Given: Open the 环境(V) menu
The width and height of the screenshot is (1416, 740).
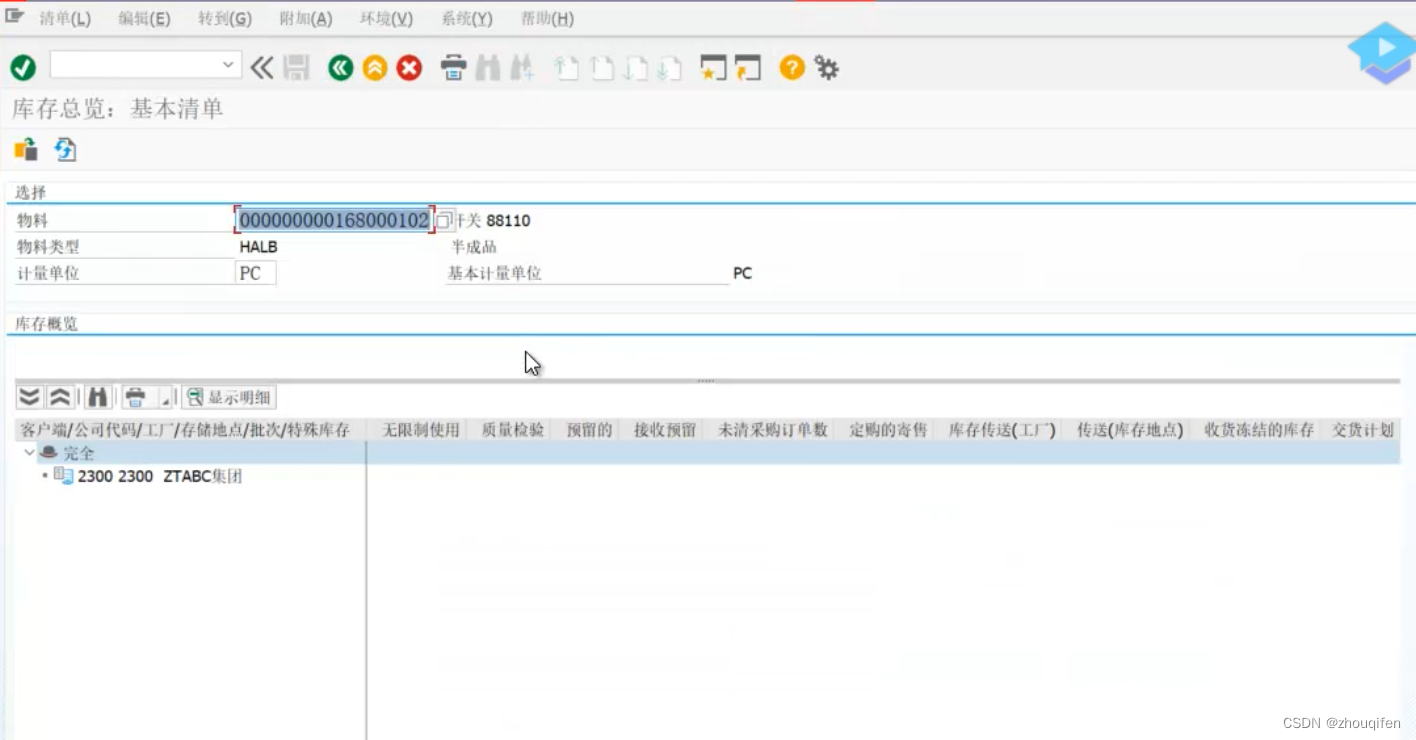Looking at the screenshot, I should [x=386, y=19].
